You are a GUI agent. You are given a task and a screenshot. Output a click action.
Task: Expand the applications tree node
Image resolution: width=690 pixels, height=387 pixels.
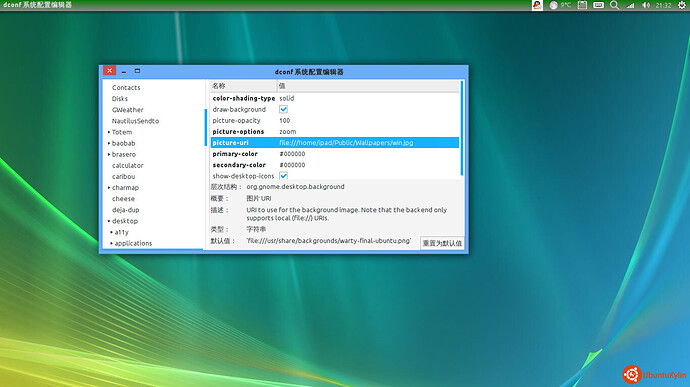[111, 243]
